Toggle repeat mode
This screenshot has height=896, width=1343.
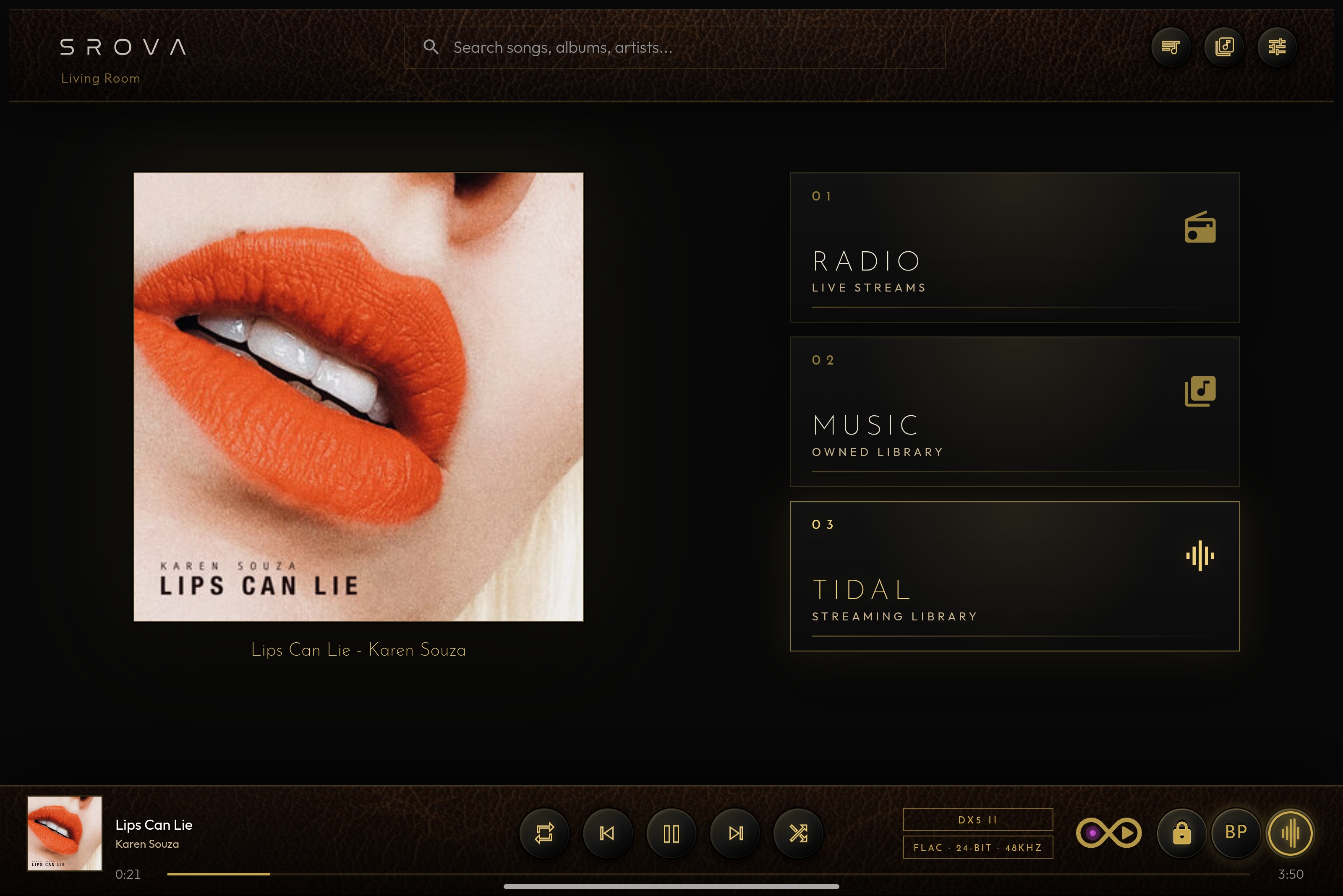(x=544, y=833)
